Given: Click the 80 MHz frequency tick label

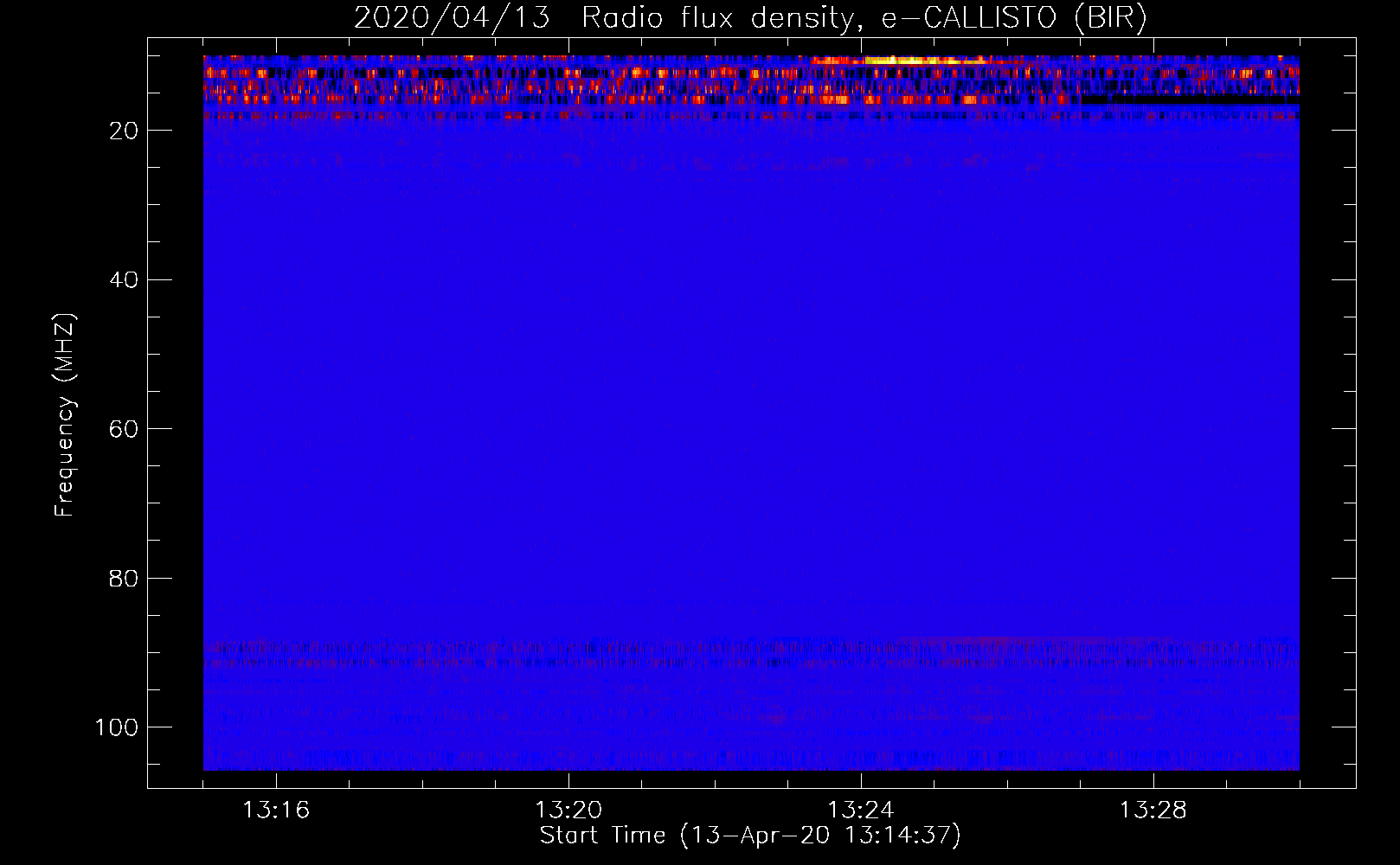Looking at the screenshot, I should click(124, 578).
